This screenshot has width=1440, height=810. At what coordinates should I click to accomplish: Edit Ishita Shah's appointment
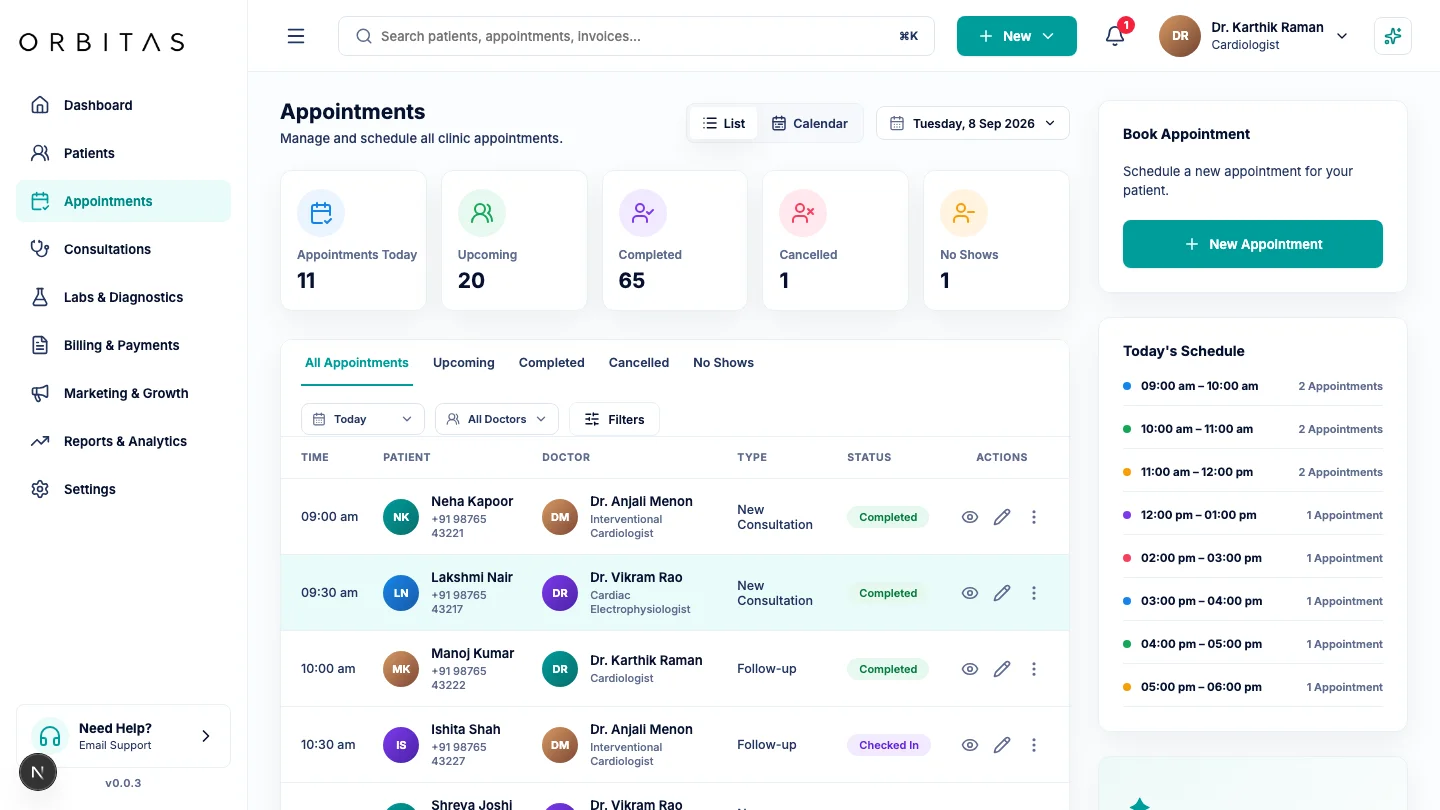point(1002,745)
